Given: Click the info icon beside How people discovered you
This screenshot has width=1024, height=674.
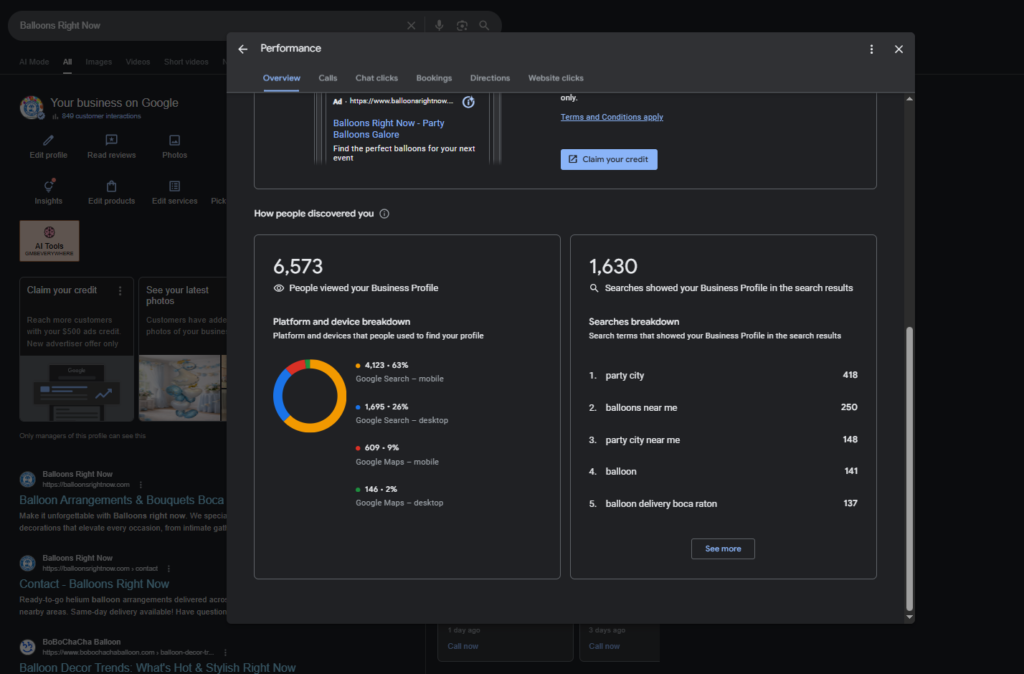Looking at the screenshot, I should click(x=384, y=213).
